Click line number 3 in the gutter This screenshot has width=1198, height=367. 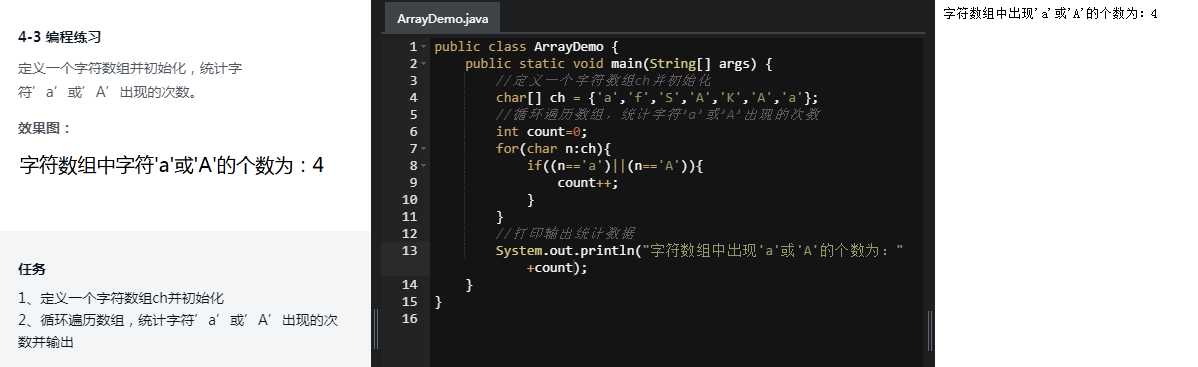tap(413, 80)
